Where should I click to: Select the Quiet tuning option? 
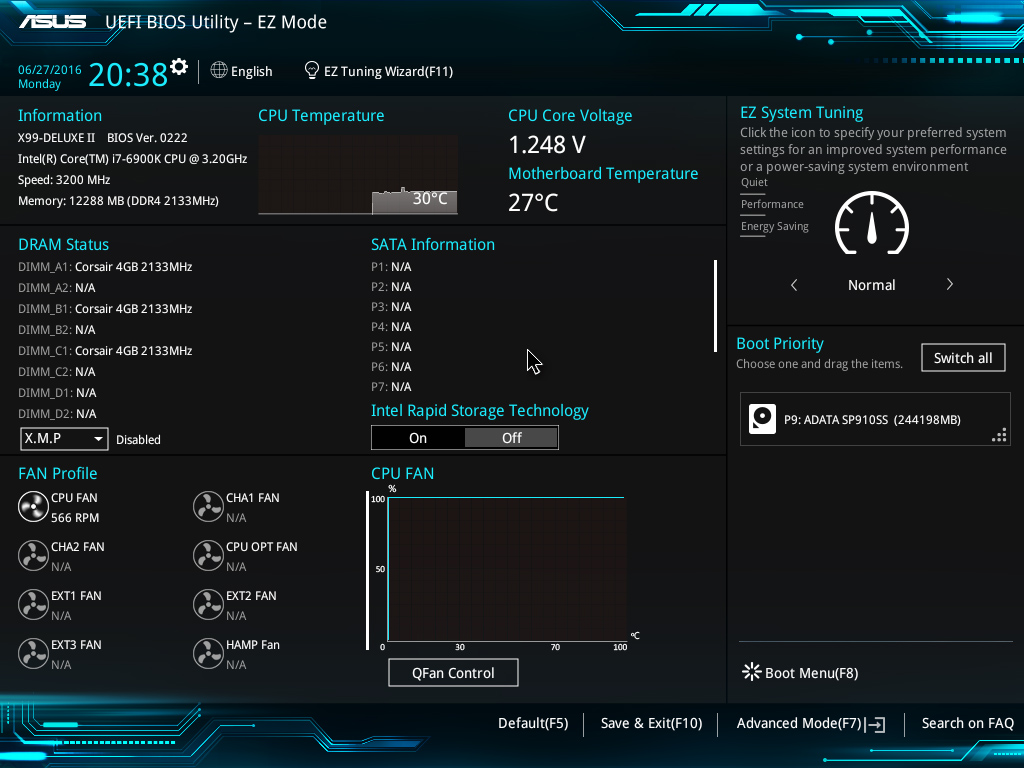(x=754, y=182)
